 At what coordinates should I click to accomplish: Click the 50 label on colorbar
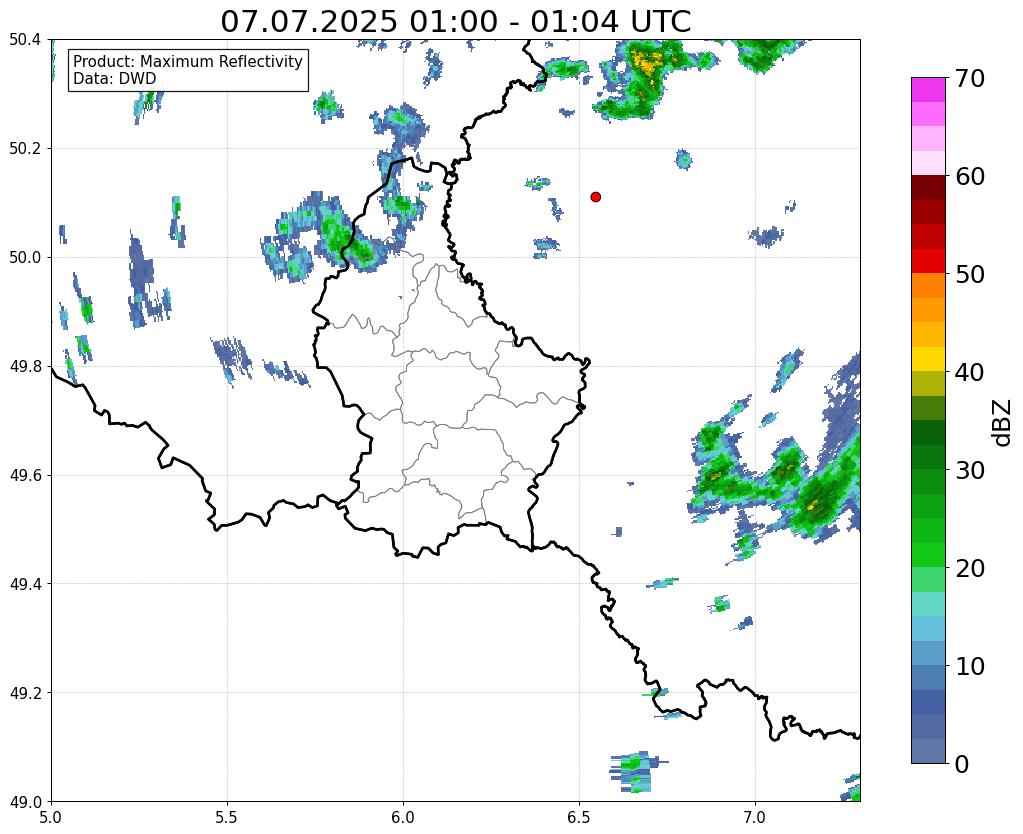[969, 274]
